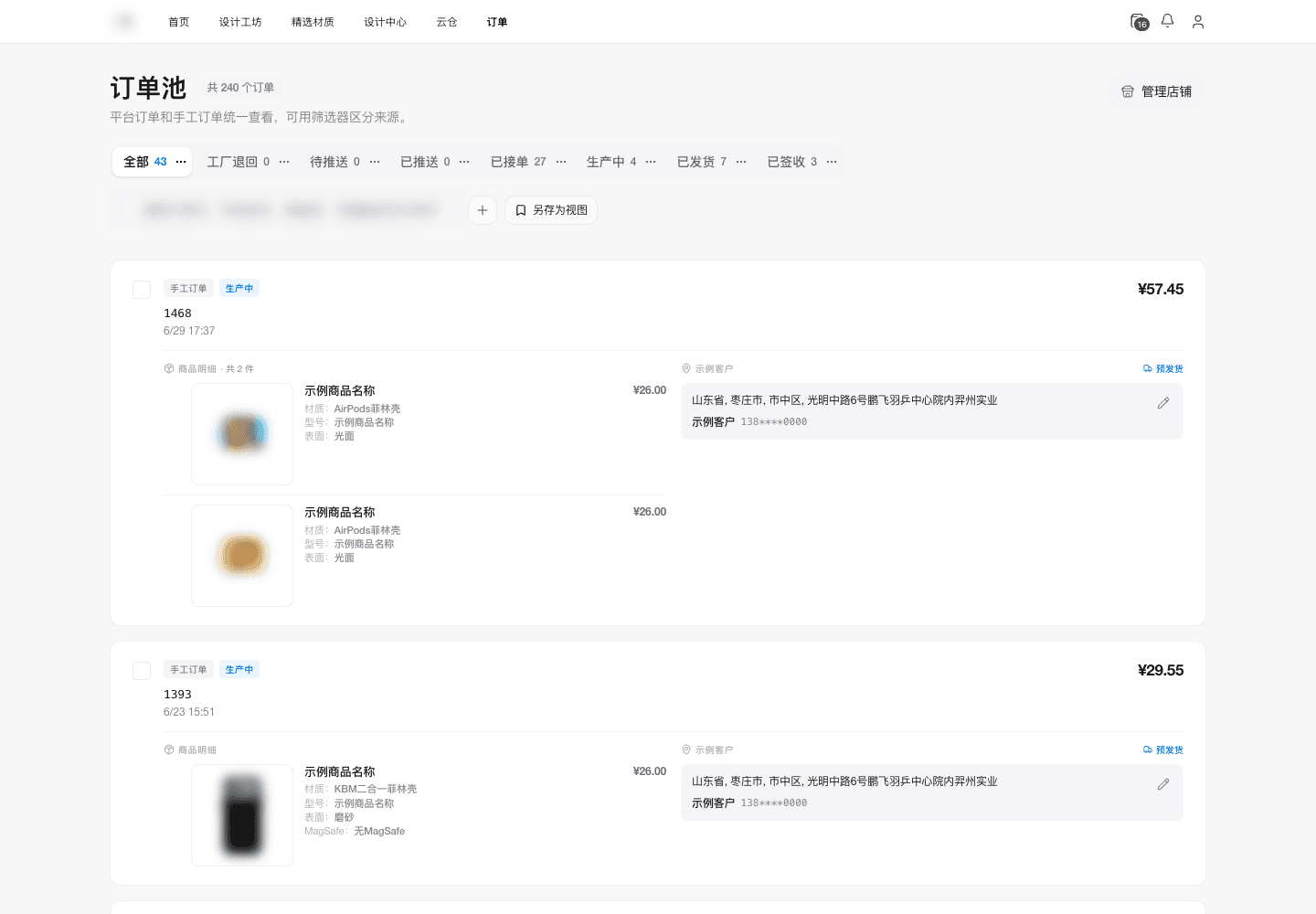Click 生产中 status tag on order 1468
Viewport: 1316px width, 914px height.
tap(239, 288)
